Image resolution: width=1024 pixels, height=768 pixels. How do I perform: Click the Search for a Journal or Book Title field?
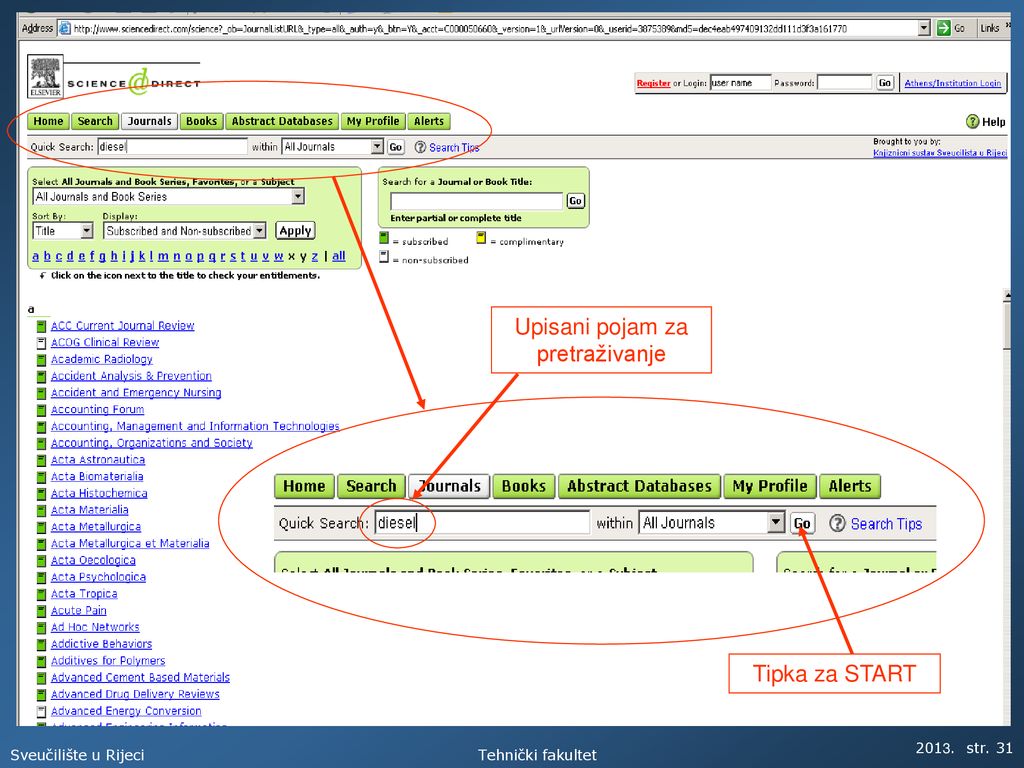[476, 201]
